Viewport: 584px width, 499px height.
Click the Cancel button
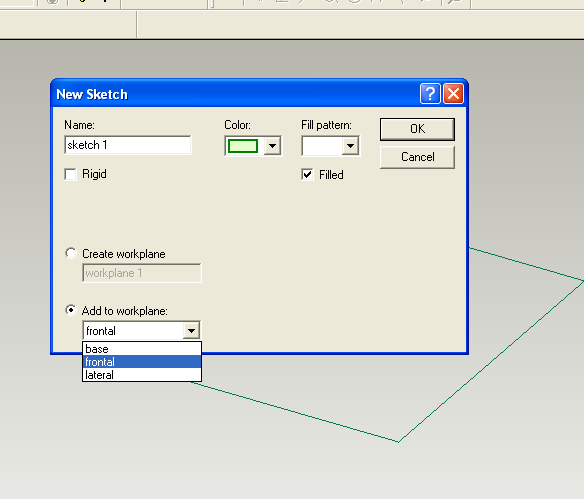pos(417,157)
